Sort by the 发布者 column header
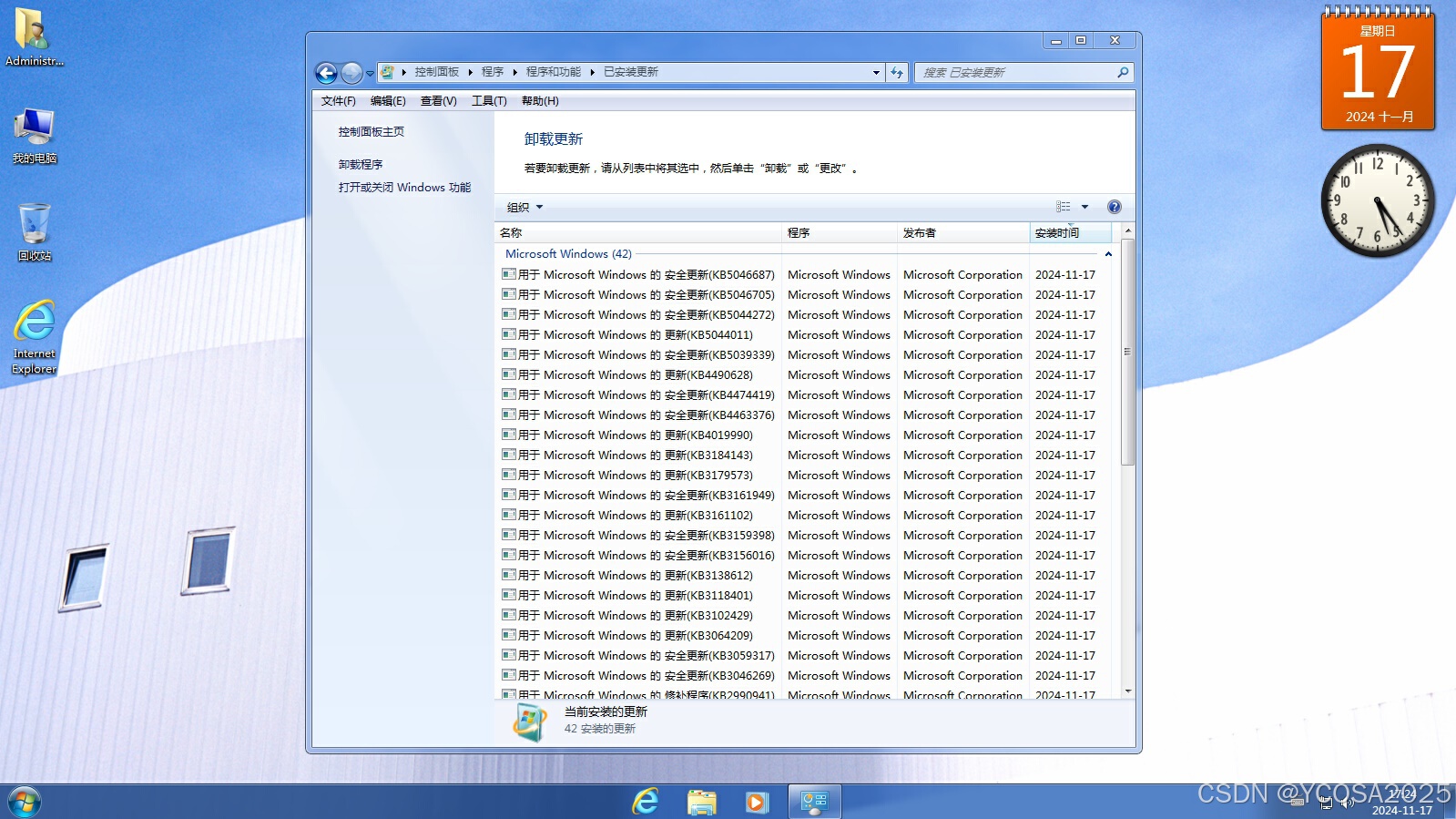Viewport: 1456px width, 819px height. (x=963, y=233)
